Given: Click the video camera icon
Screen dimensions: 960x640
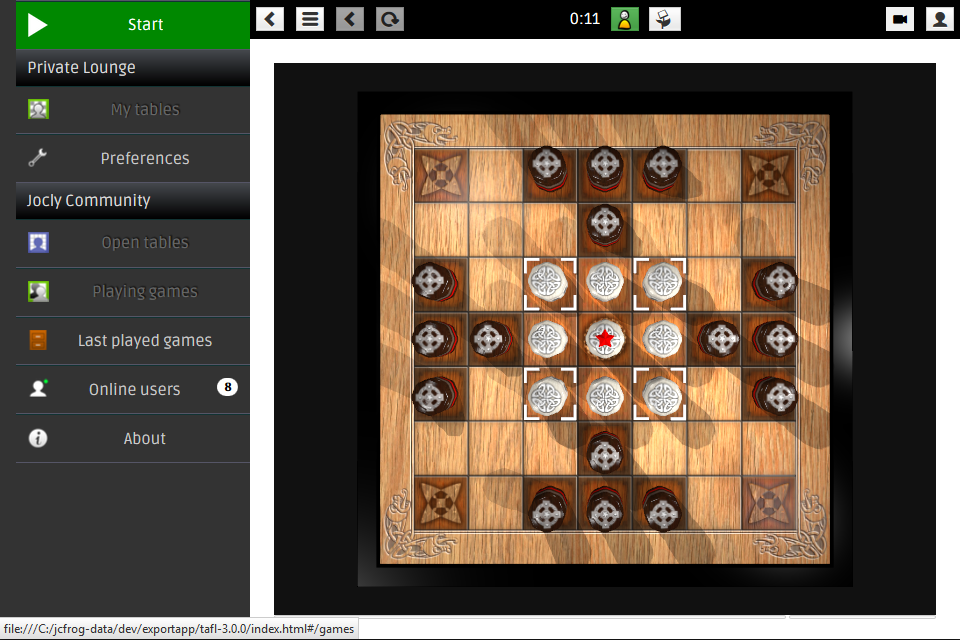Looking at the screenshot, I should pos(900,19).
